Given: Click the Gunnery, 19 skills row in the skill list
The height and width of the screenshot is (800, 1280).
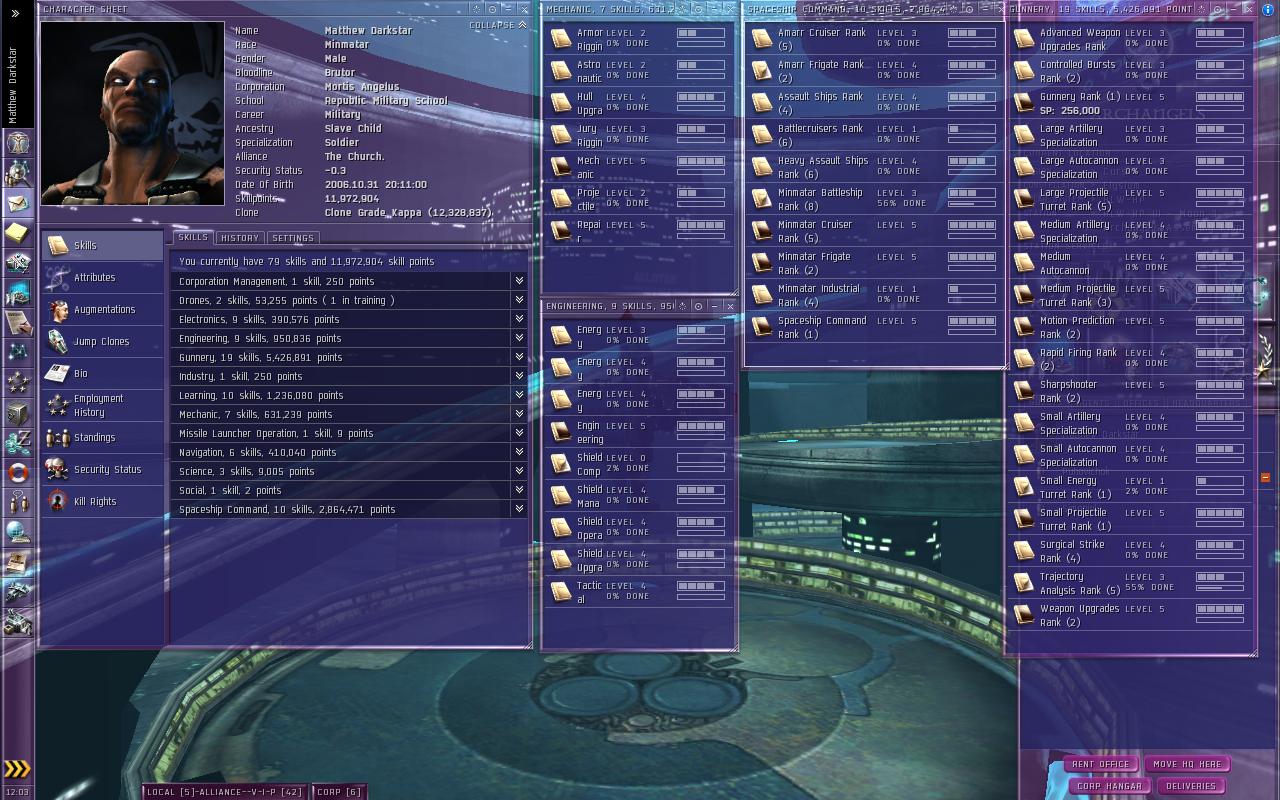Looking at the screenshot, I should click(350, 357).
